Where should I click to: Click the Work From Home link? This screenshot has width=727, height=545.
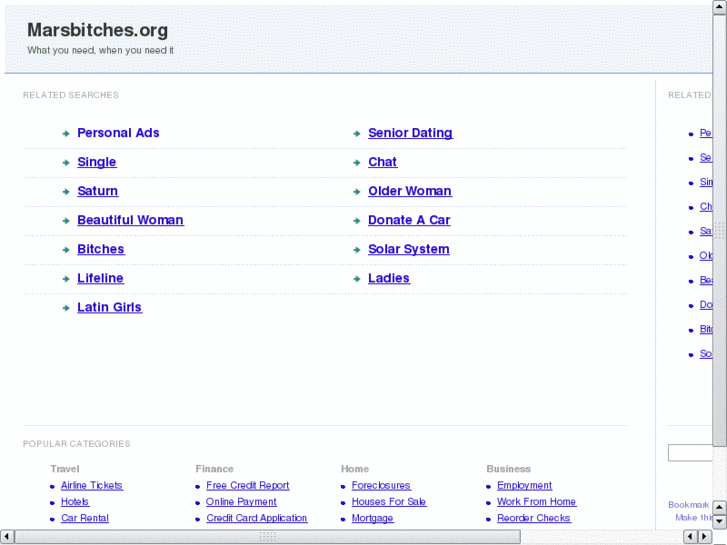tap(536, 502)
